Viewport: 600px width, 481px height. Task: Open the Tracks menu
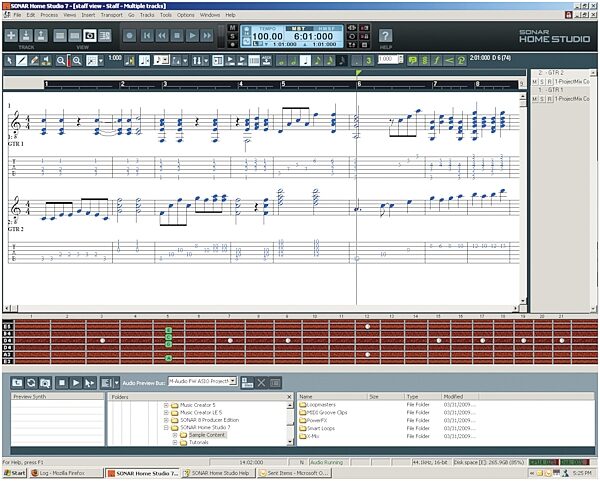point(147,15)
